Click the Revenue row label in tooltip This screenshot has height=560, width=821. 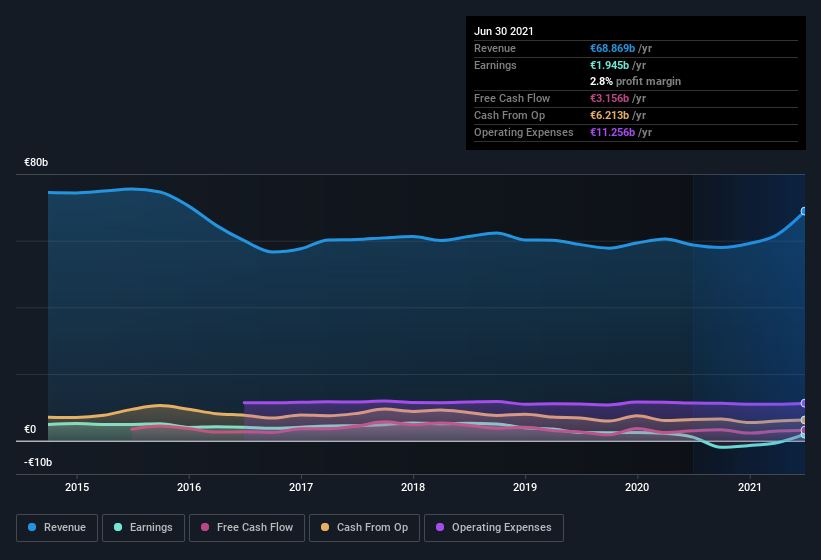click(x=495, y=48)
